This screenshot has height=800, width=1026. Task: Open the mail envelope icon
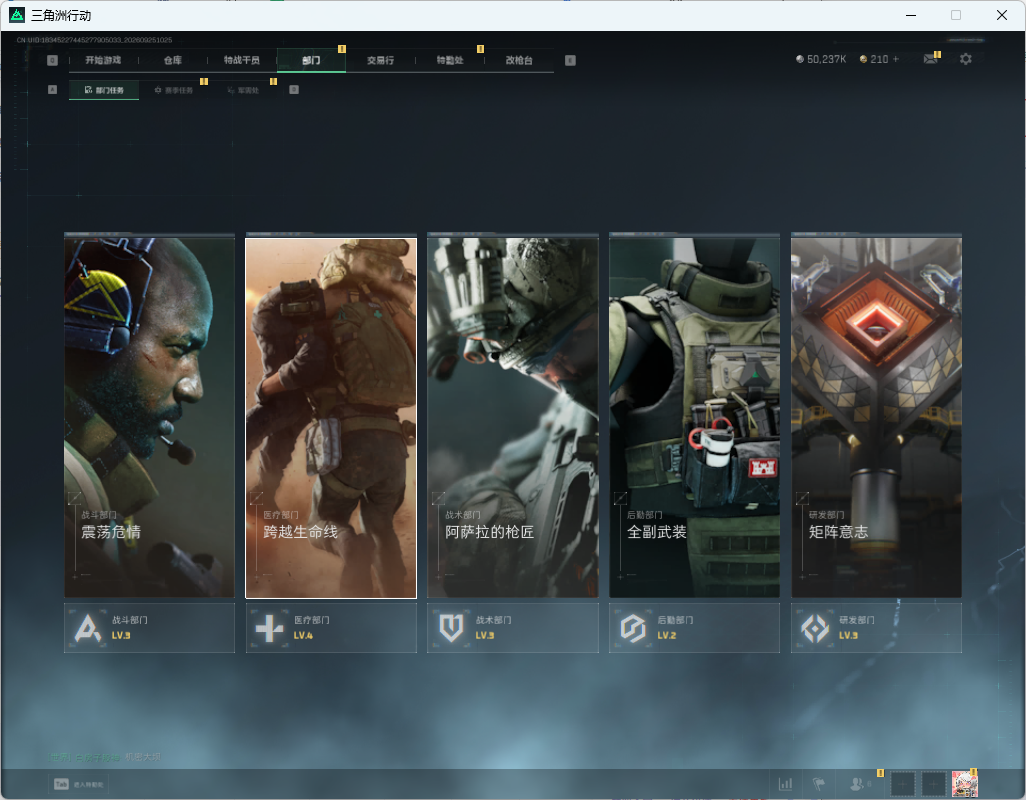tap(930, 59)
